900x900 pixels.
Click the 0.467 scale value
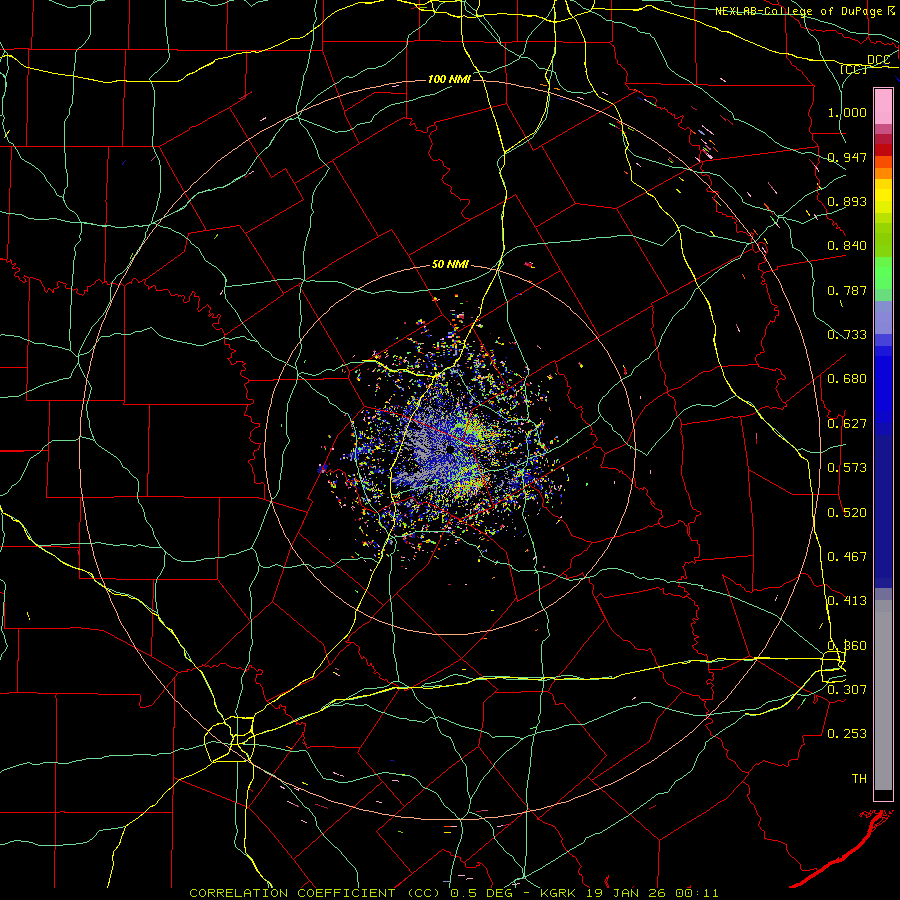click(847, 557)
